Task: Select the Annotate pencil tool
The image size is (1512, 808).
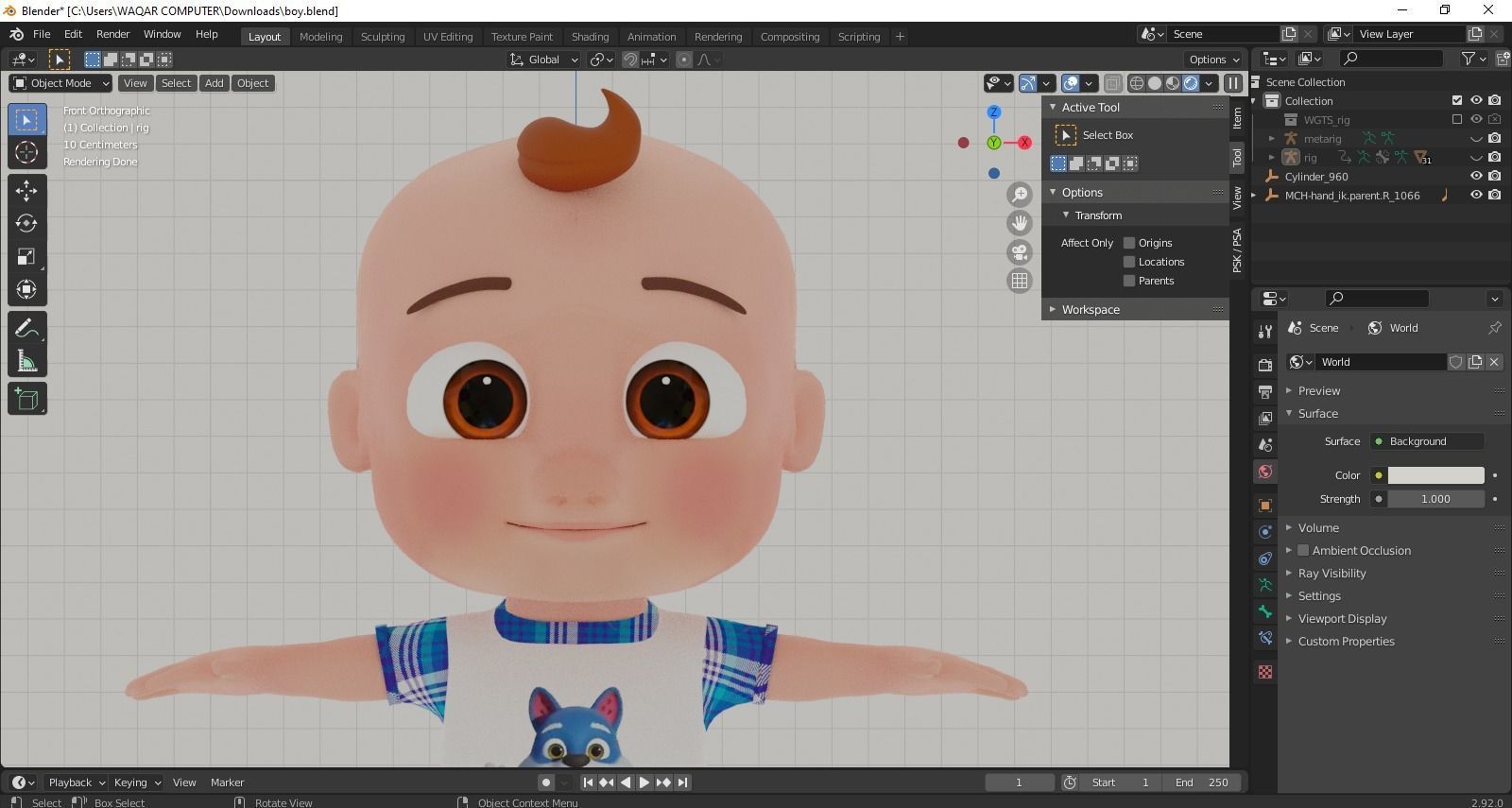Action: pyautogui.click(x=26, y=328)
